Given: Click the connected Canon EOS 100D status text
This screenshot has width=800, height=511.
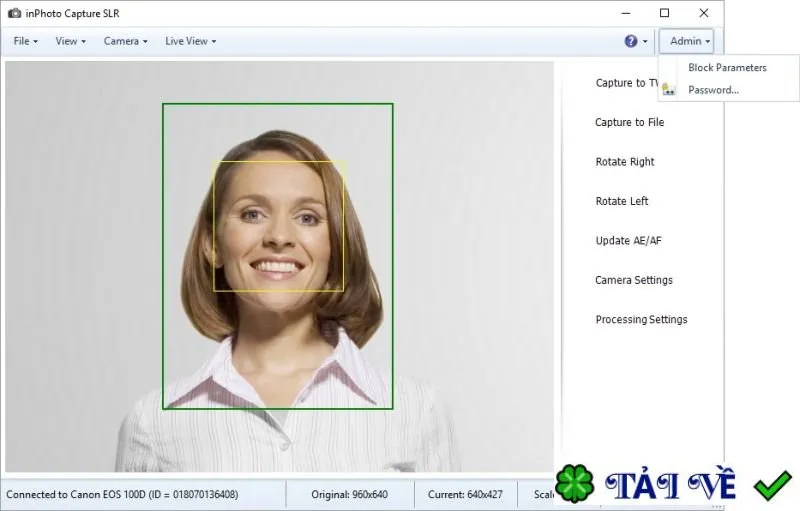Looking at the screenshot, I should 122,495.
